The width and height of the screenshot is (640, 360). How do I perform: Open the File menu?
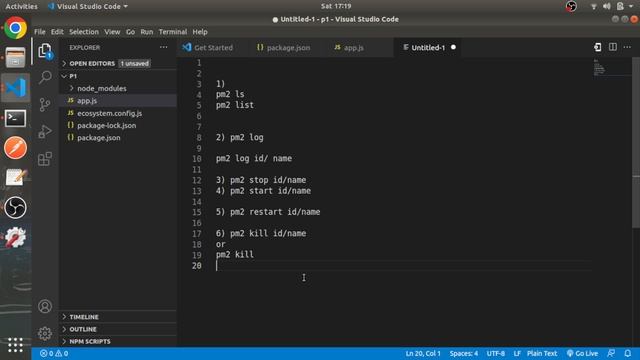[x=40, y=32]
